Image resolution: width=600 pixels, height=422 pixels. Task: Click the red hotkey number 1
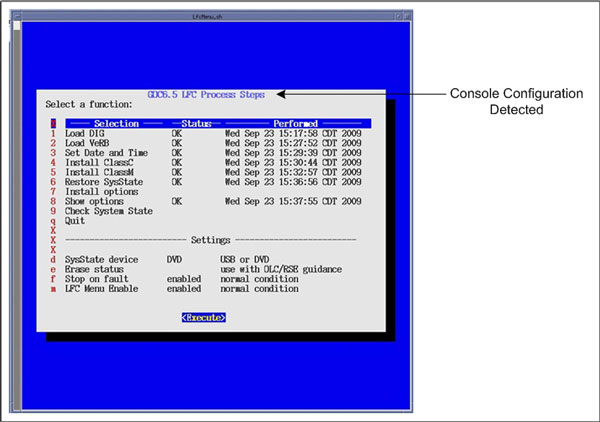(52, 134)
